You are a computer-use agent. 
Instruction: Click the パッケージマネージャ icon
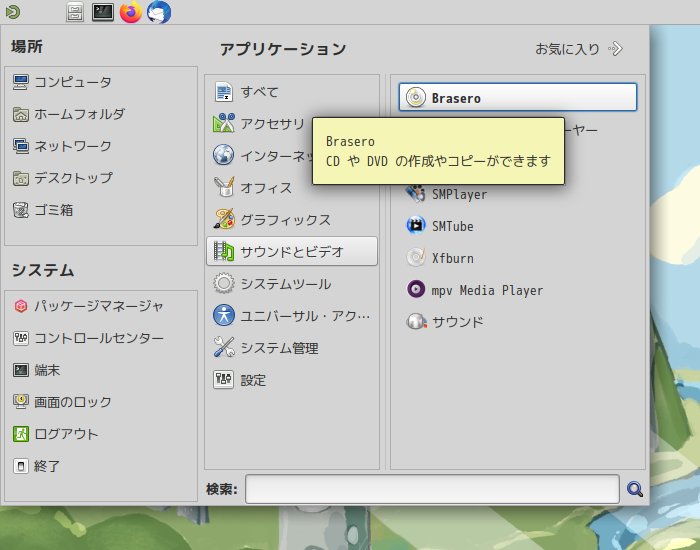21,306
